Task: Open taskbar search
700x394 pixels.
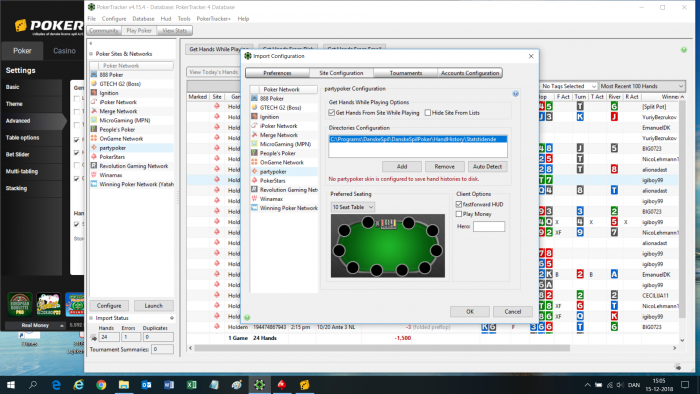Action: (x=33, y=385)
